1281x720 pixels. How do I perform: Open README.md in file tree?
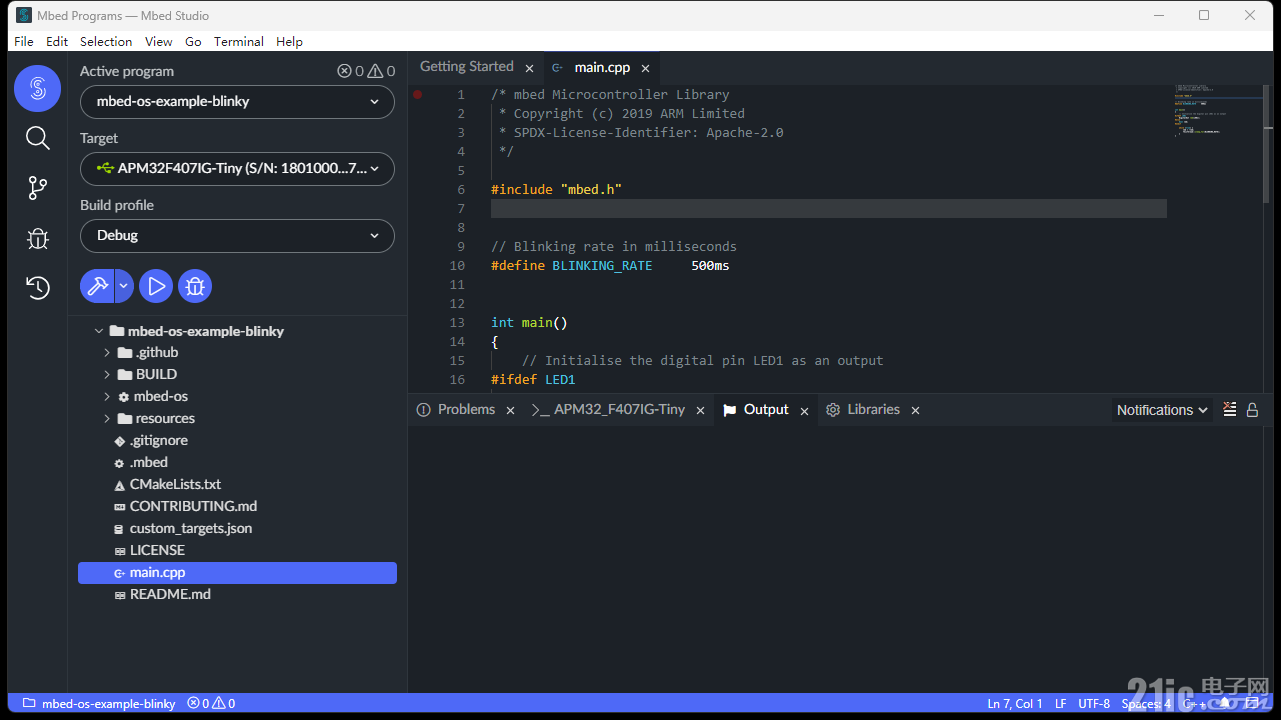point(170,594)
